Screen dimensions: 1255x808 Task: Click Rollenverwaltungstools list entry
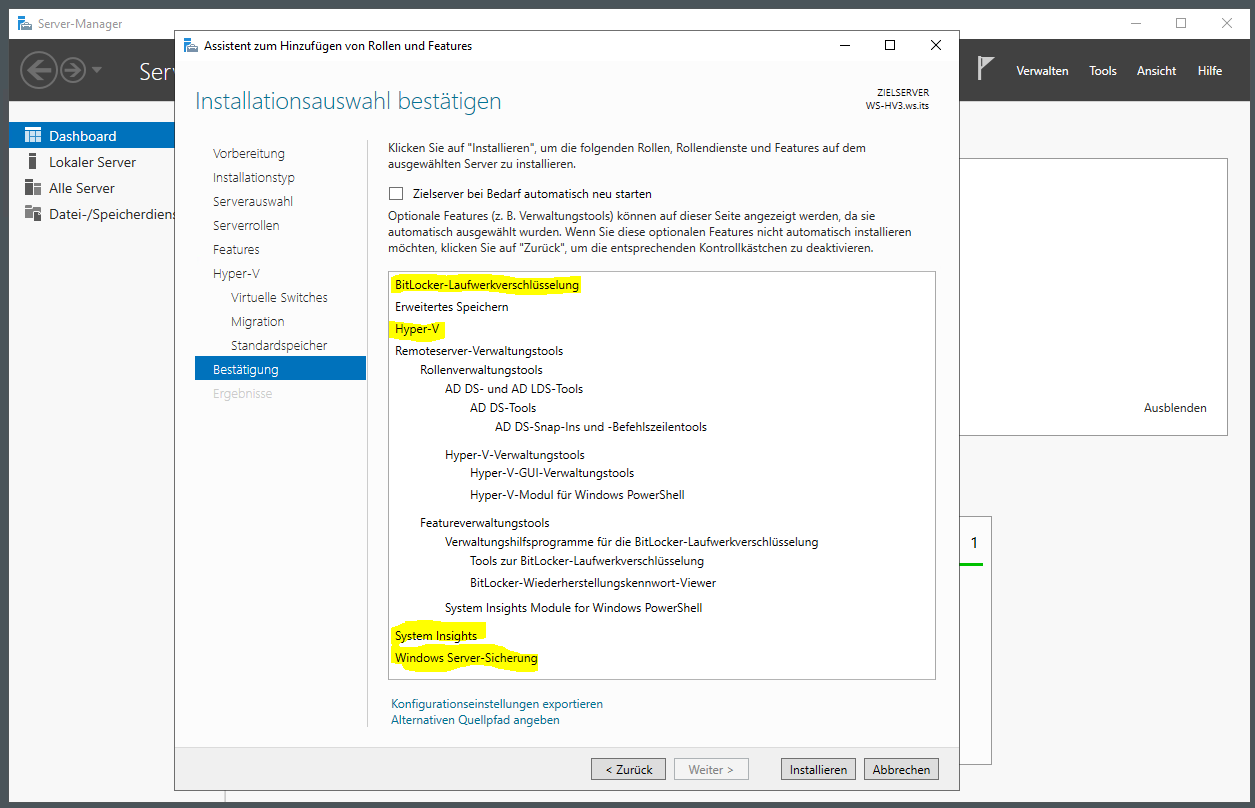click(481, 370)
